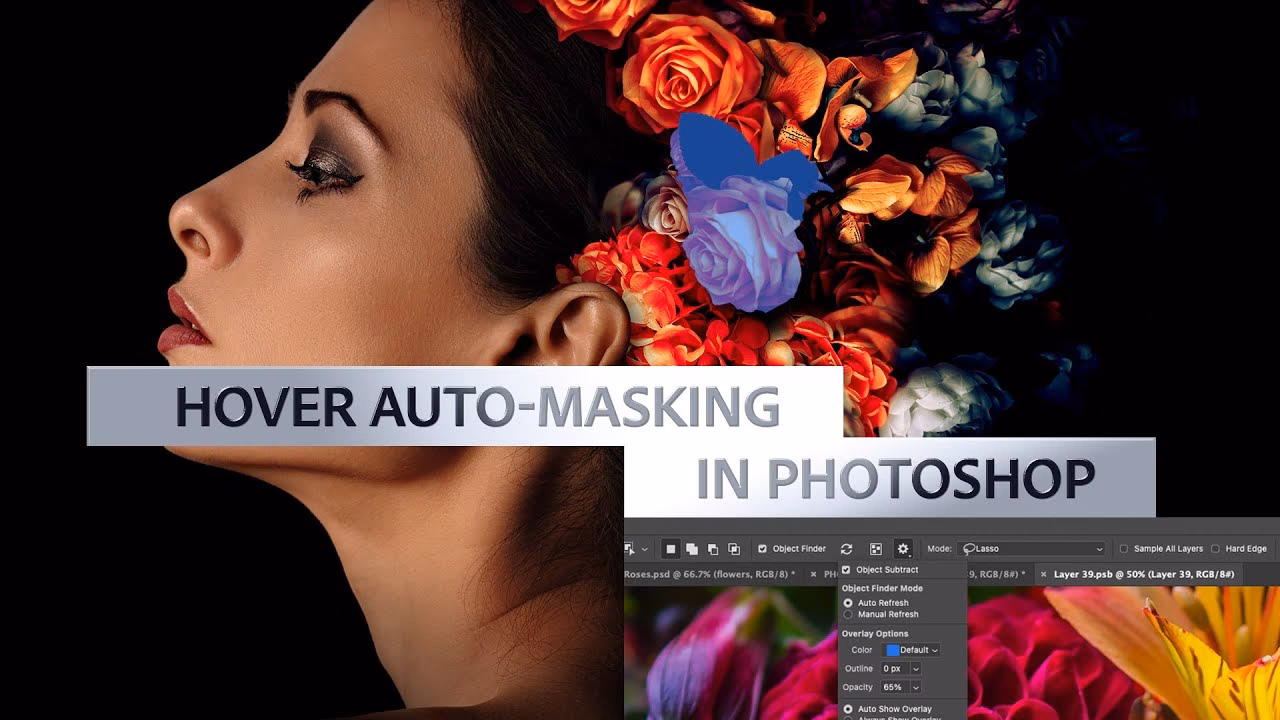Image resolution: width=1280 pixels, height=720 pixels.
Task: Open the Object Finder settings gear icon
Action: coord(904,548)
